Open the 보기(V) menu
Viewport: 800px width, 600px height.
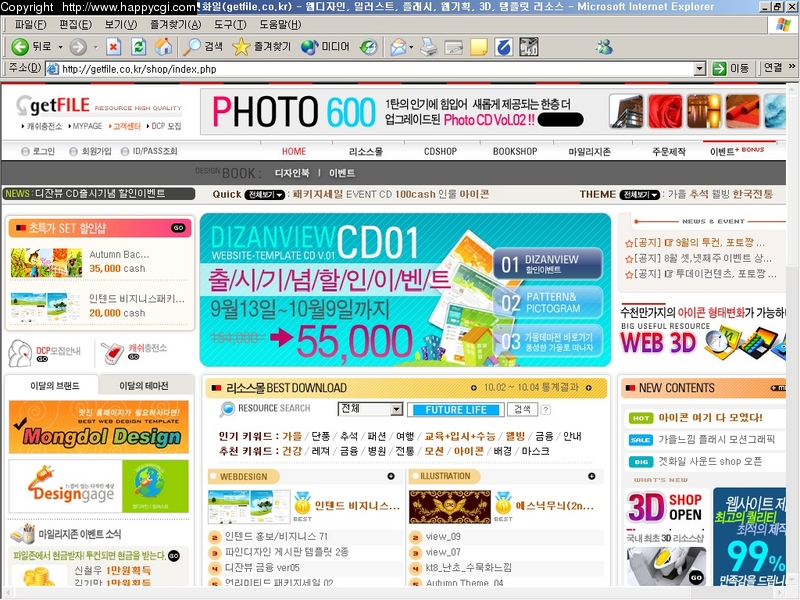coord(121,24)
